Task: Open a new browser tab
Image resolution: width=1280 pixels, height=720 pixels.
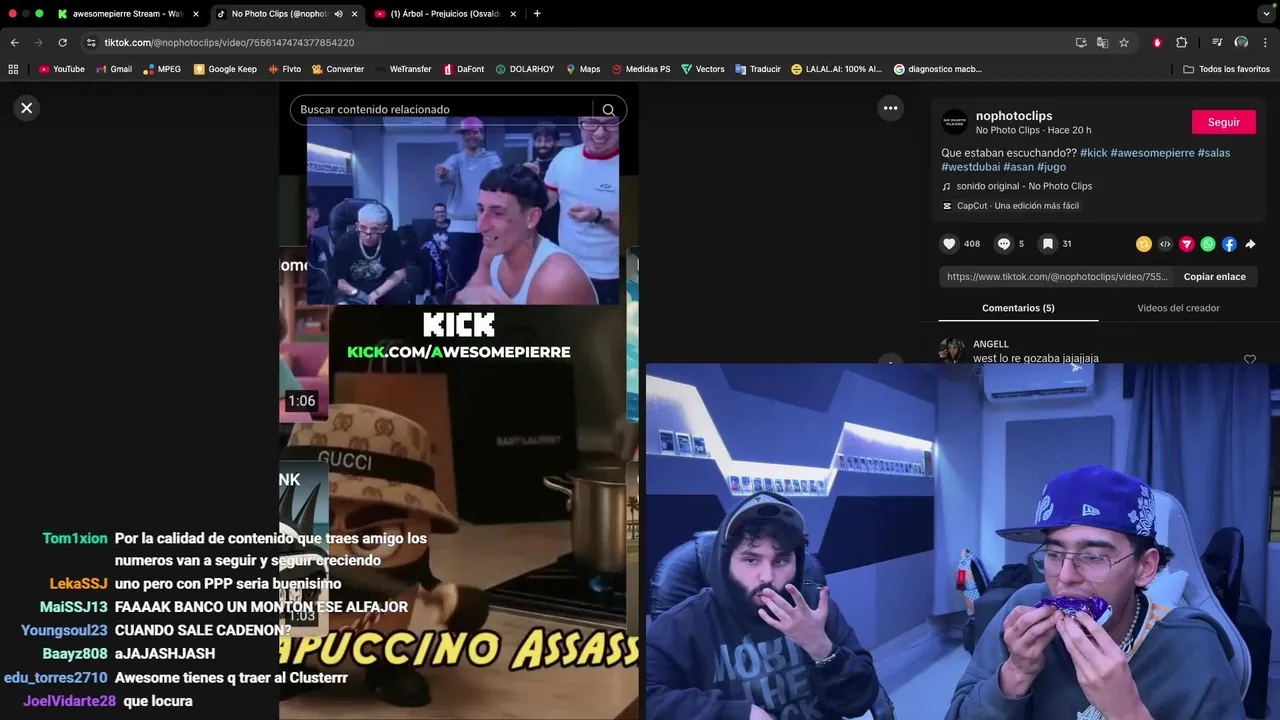Action: point(537,14)
